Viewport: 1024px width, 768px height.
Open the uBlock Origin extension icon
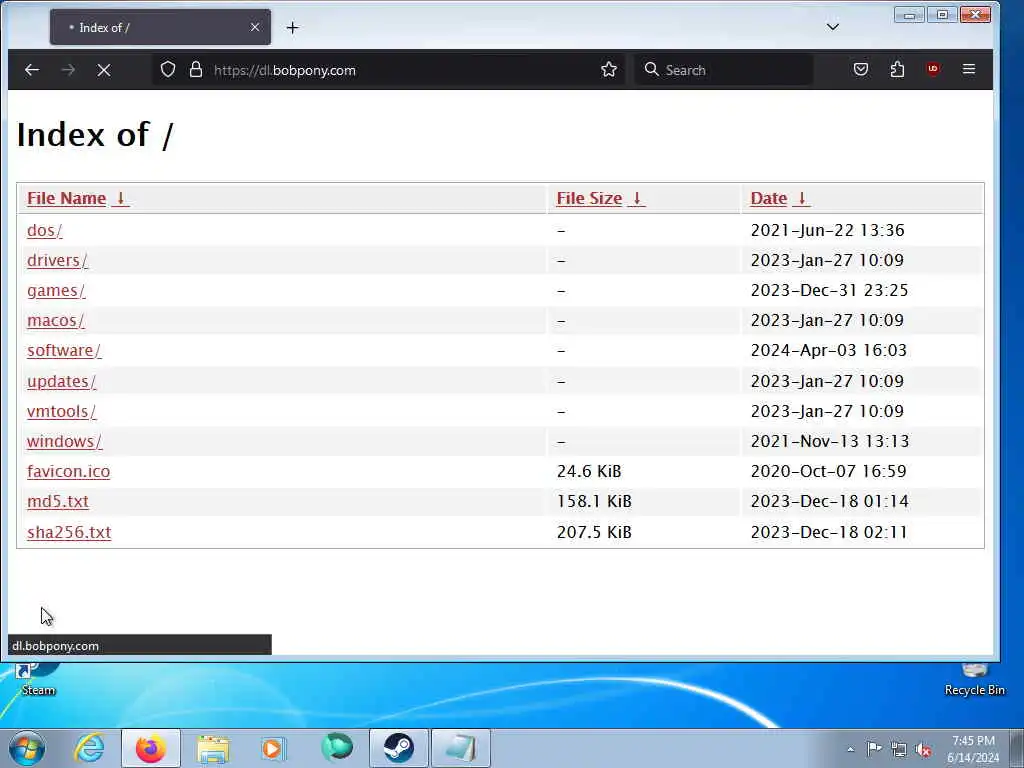[x=933, y=69]
